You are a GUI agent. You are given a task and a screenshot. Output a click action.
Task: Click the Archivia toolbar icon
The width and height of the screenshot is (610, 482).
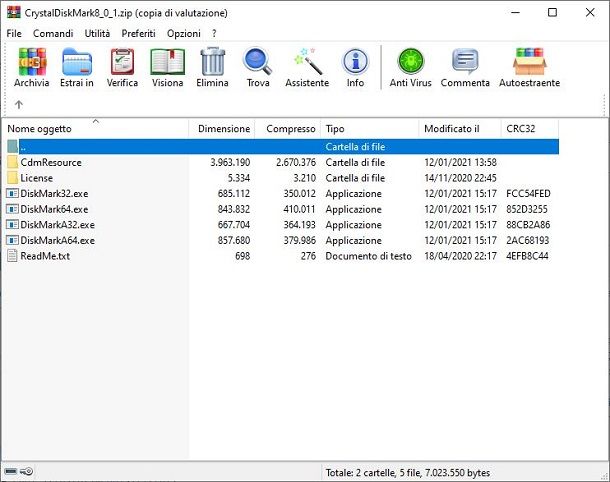tap(32, 61)
